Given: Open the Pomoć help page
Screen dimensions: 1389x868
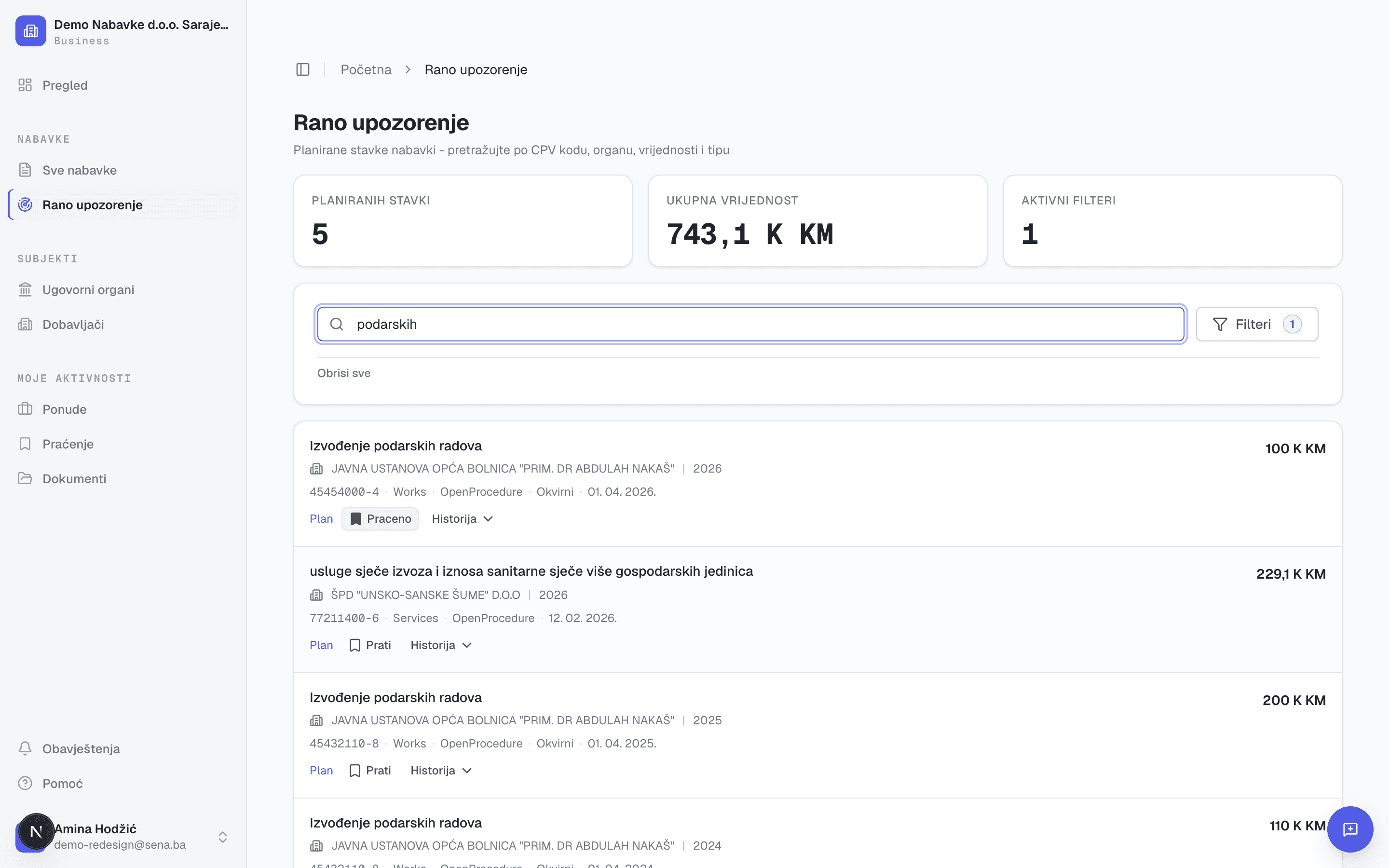Looking at the screenshot, I should point(123,783).
